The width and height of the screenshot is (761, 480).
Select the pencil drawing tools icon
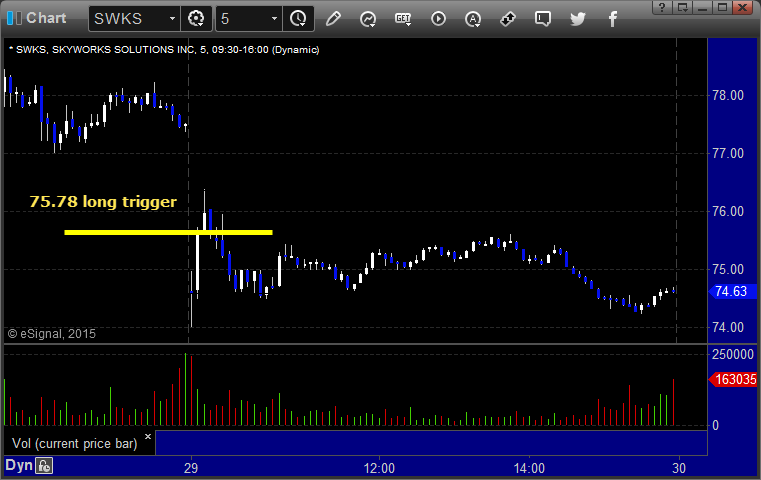tap(333, 19)
